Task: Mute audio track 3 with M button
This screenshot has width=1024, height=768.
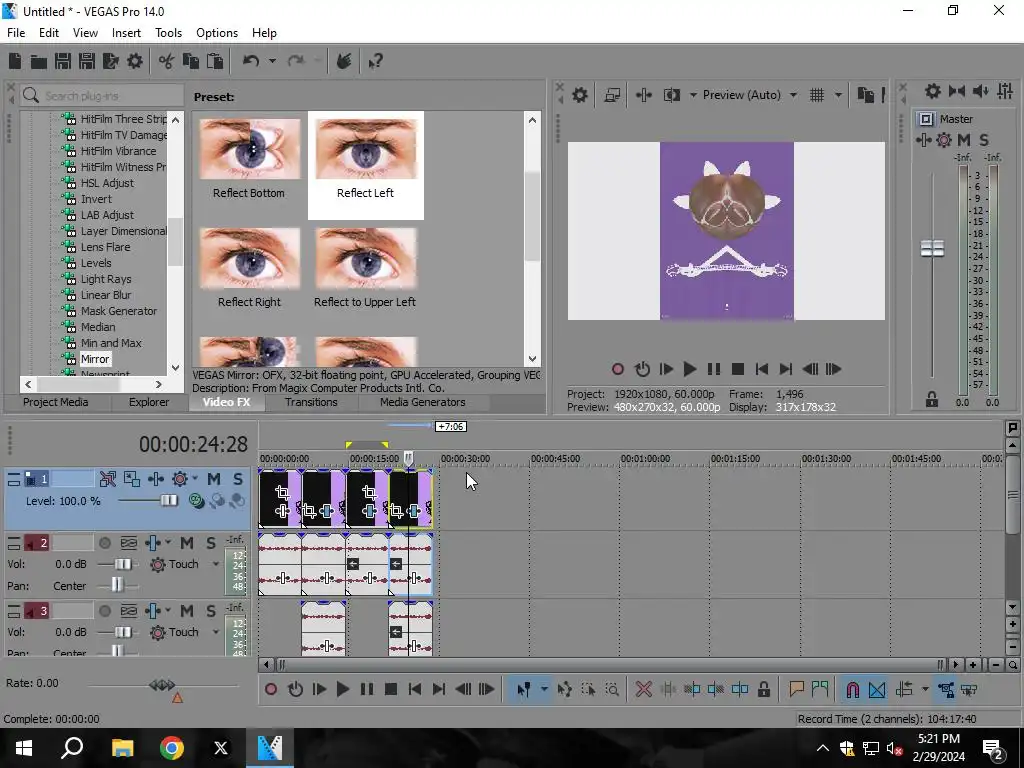Action: [187, 611]
